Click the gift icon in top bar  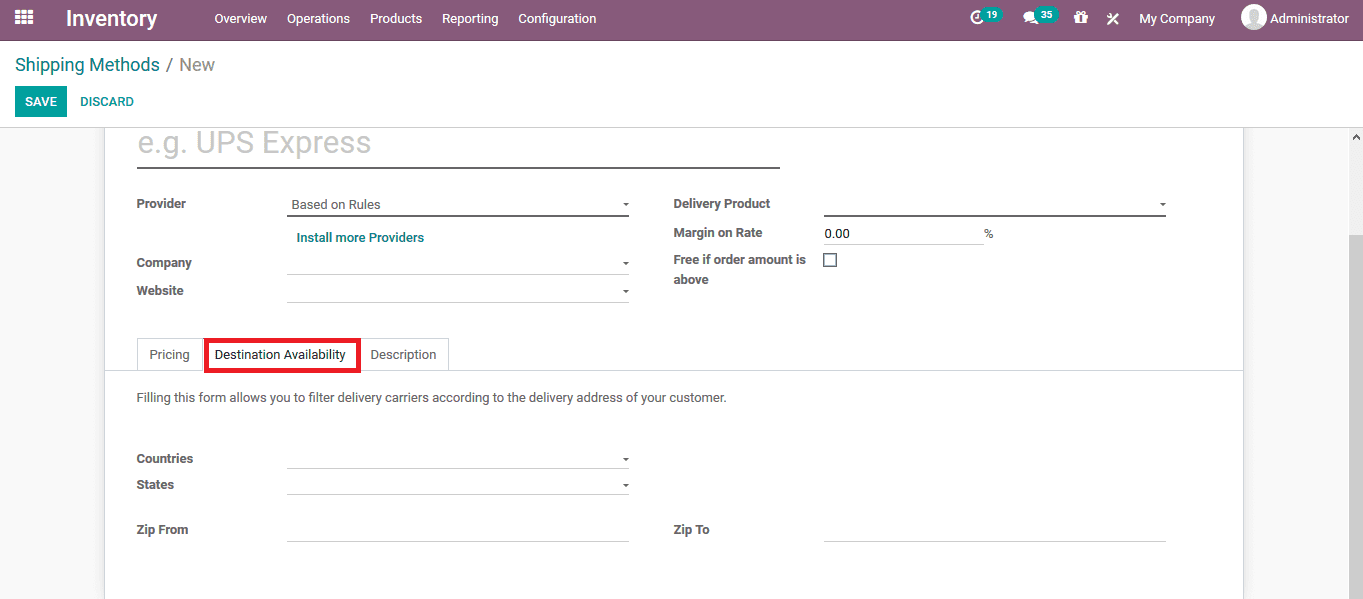[x=1081, y=18]
